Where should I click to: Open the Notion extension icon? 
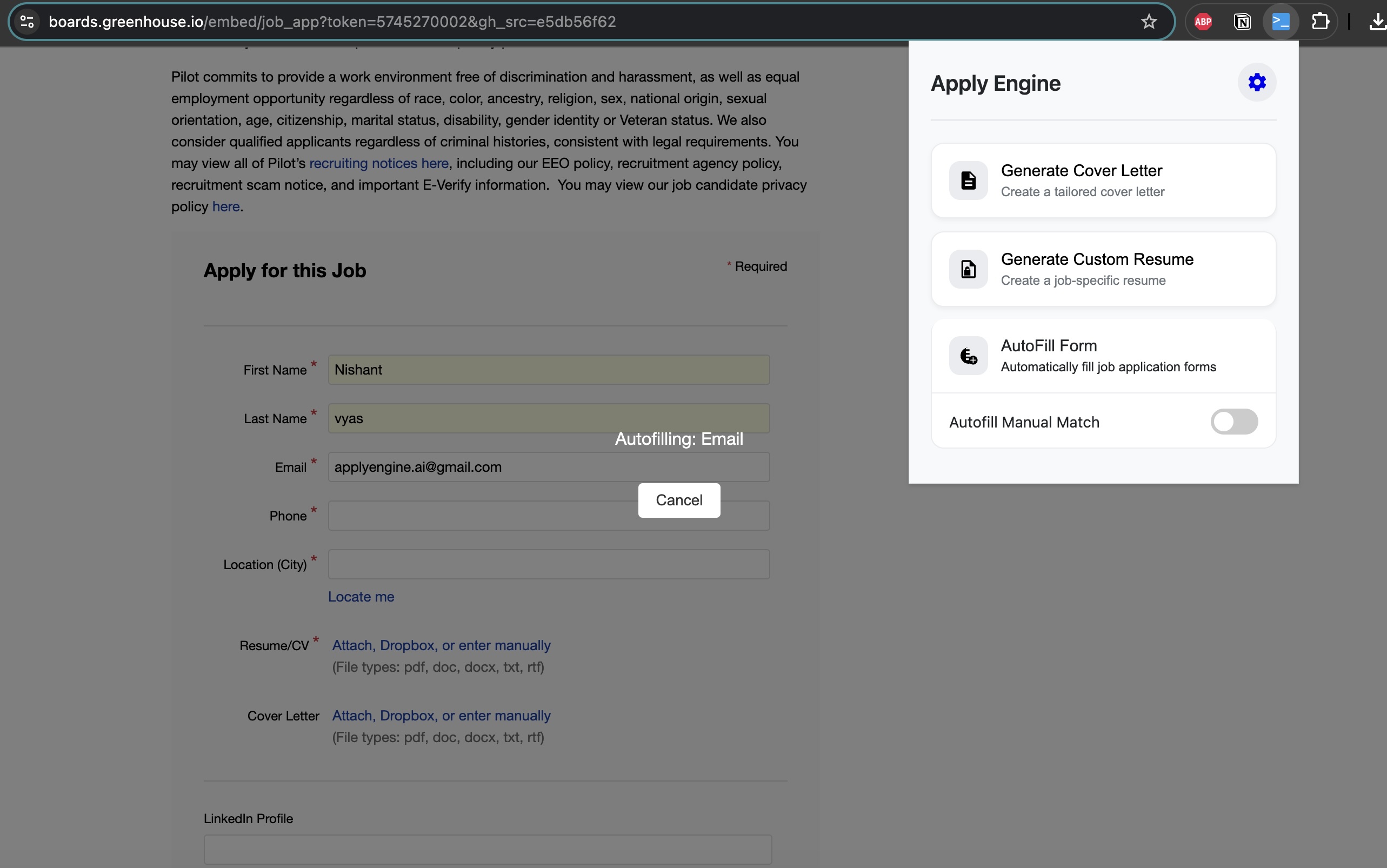pyautogui.click(x=1242, y=22)
